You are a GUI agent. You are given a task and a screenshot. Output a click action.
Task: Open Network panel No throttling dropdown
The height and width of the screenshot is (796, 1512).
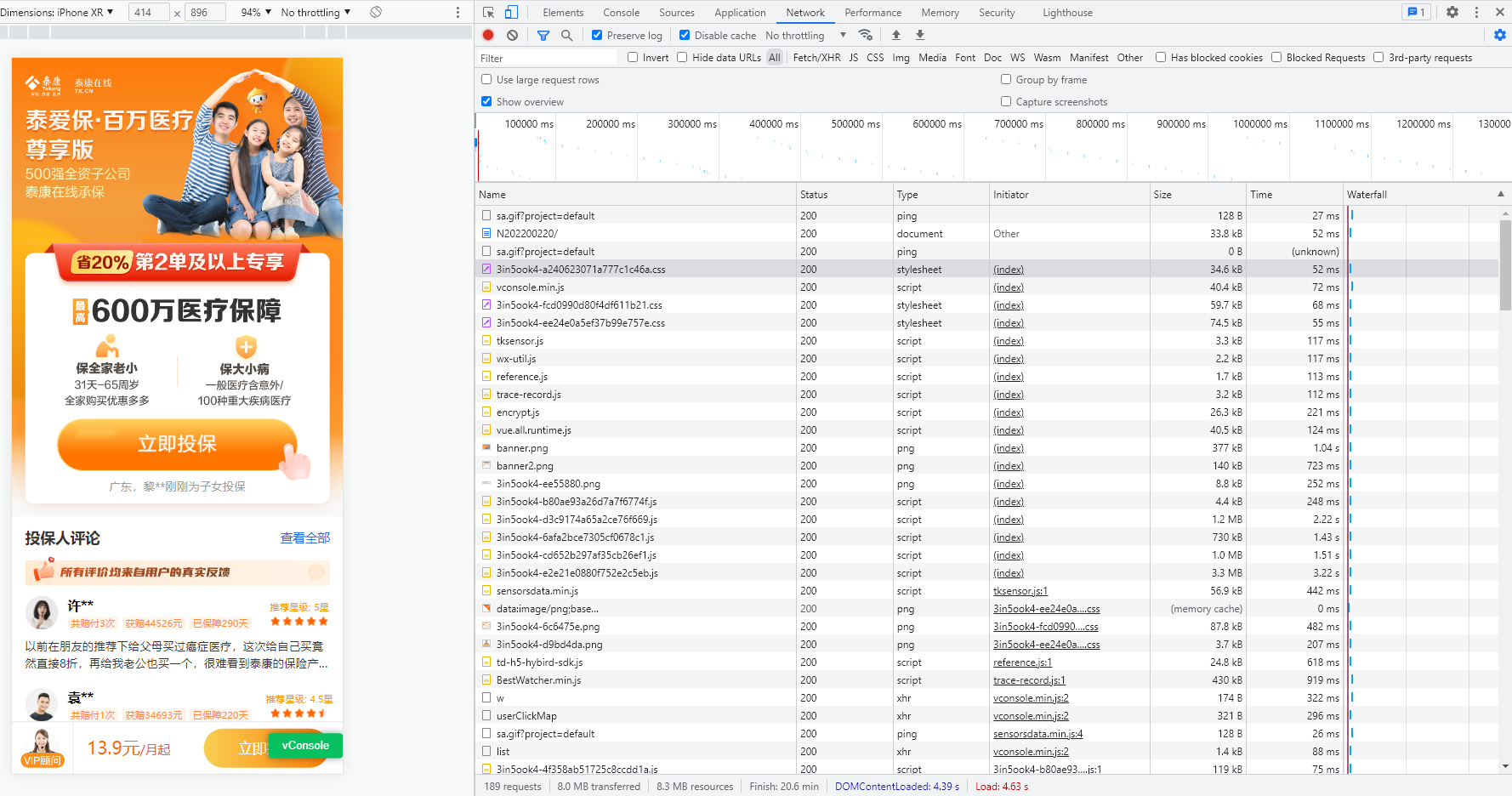coord(805,35)
